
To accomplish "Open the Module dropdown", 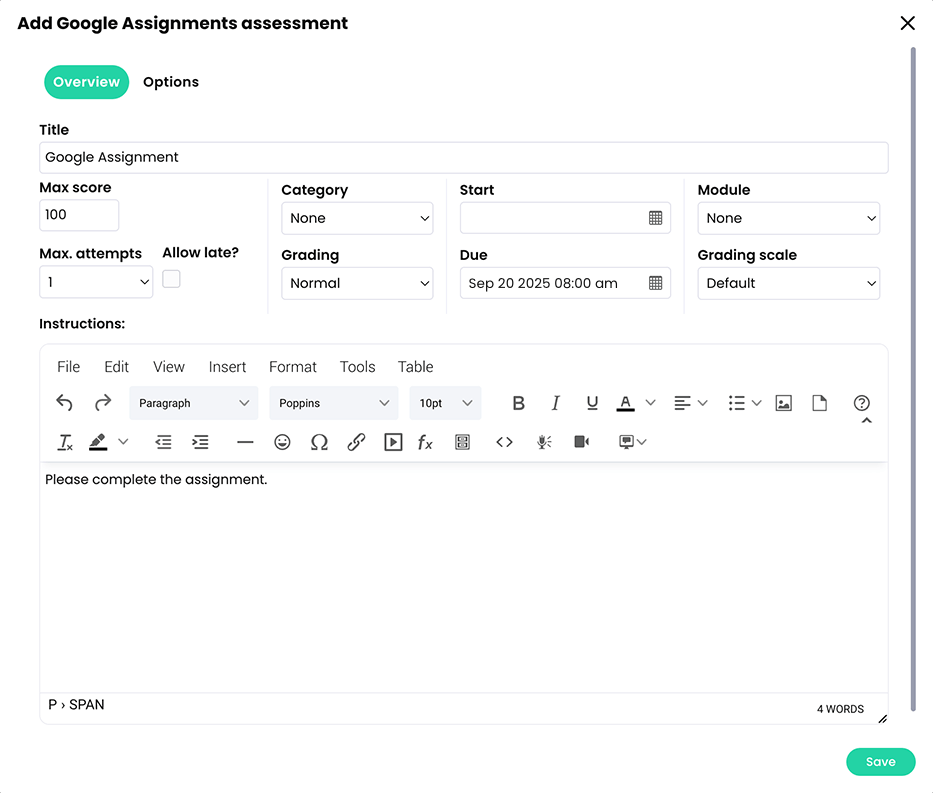I will point(788,218).
